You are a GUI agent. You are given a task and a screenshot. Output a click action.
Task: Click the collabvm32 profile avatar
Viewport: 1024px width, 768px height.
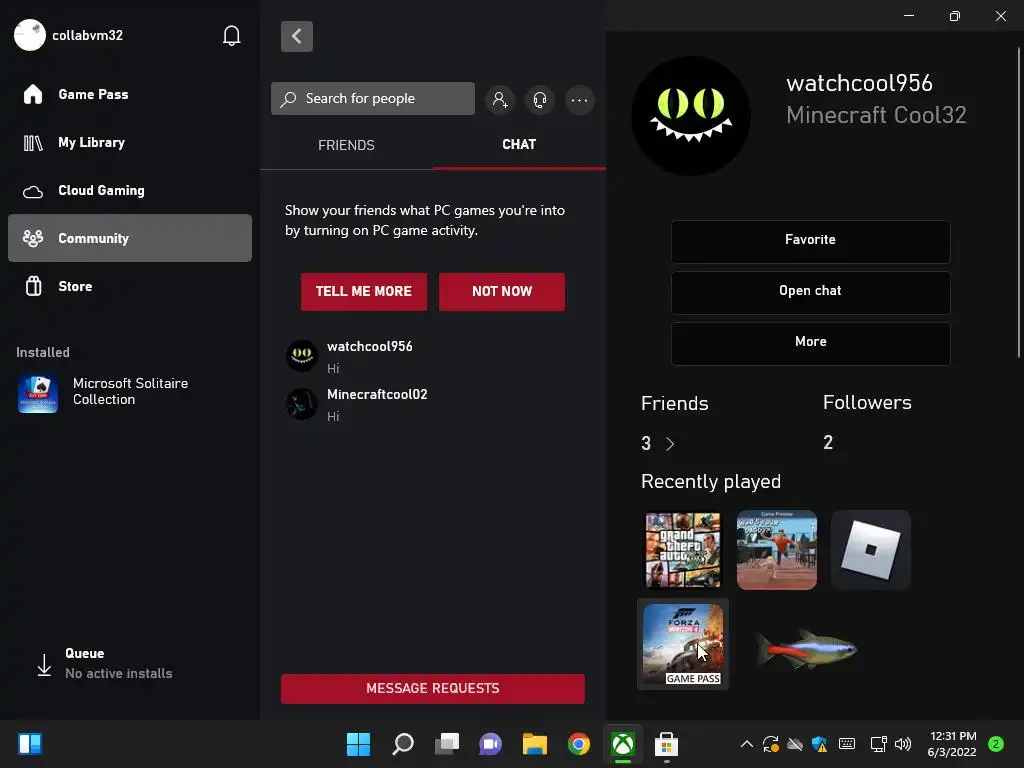(x=29, y=35)
